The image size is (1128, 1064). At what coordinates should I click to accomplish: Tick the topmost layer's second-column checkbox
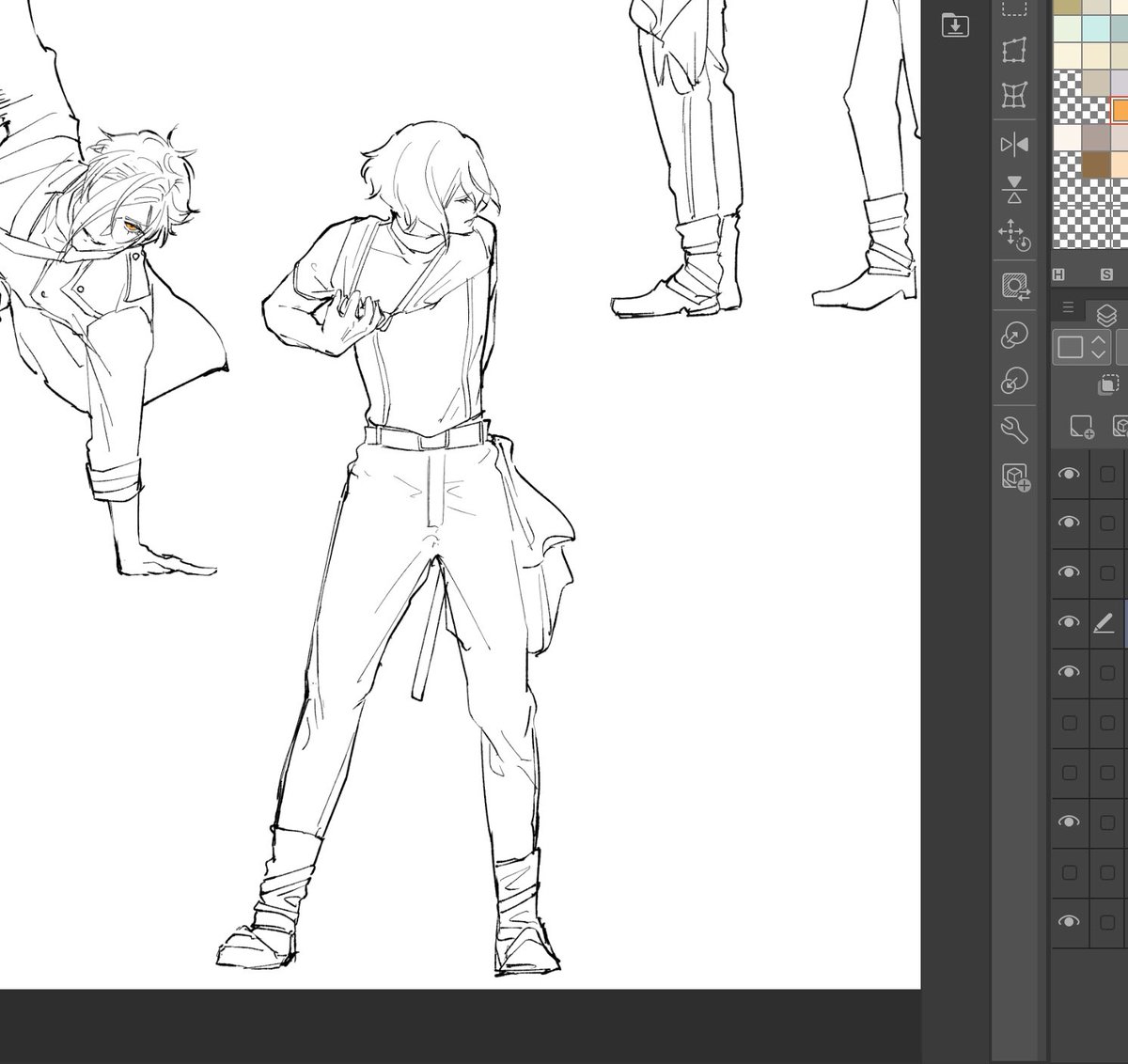[x=1107, y=475]
